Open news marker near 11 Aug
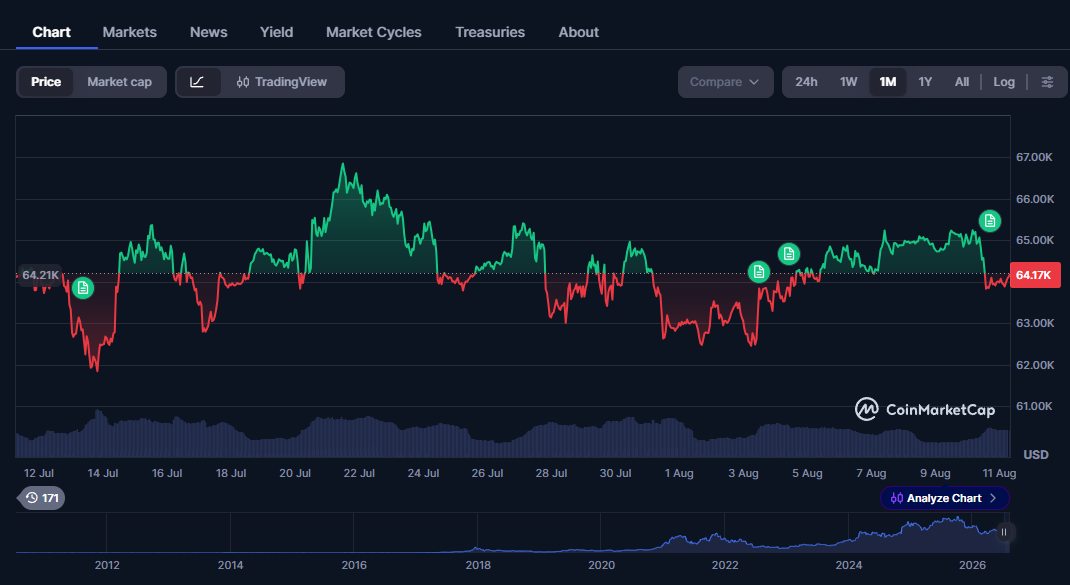The width and height of the screenshot is (1070, 585). pyautogui.click(x=989, y=220)
